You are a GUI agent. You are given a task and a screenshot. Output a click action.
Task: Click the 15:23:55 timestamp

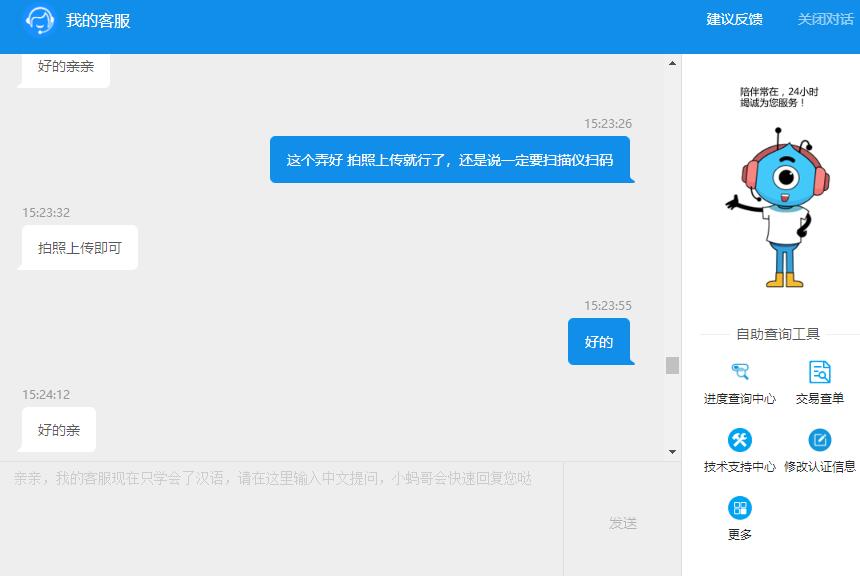608,306
